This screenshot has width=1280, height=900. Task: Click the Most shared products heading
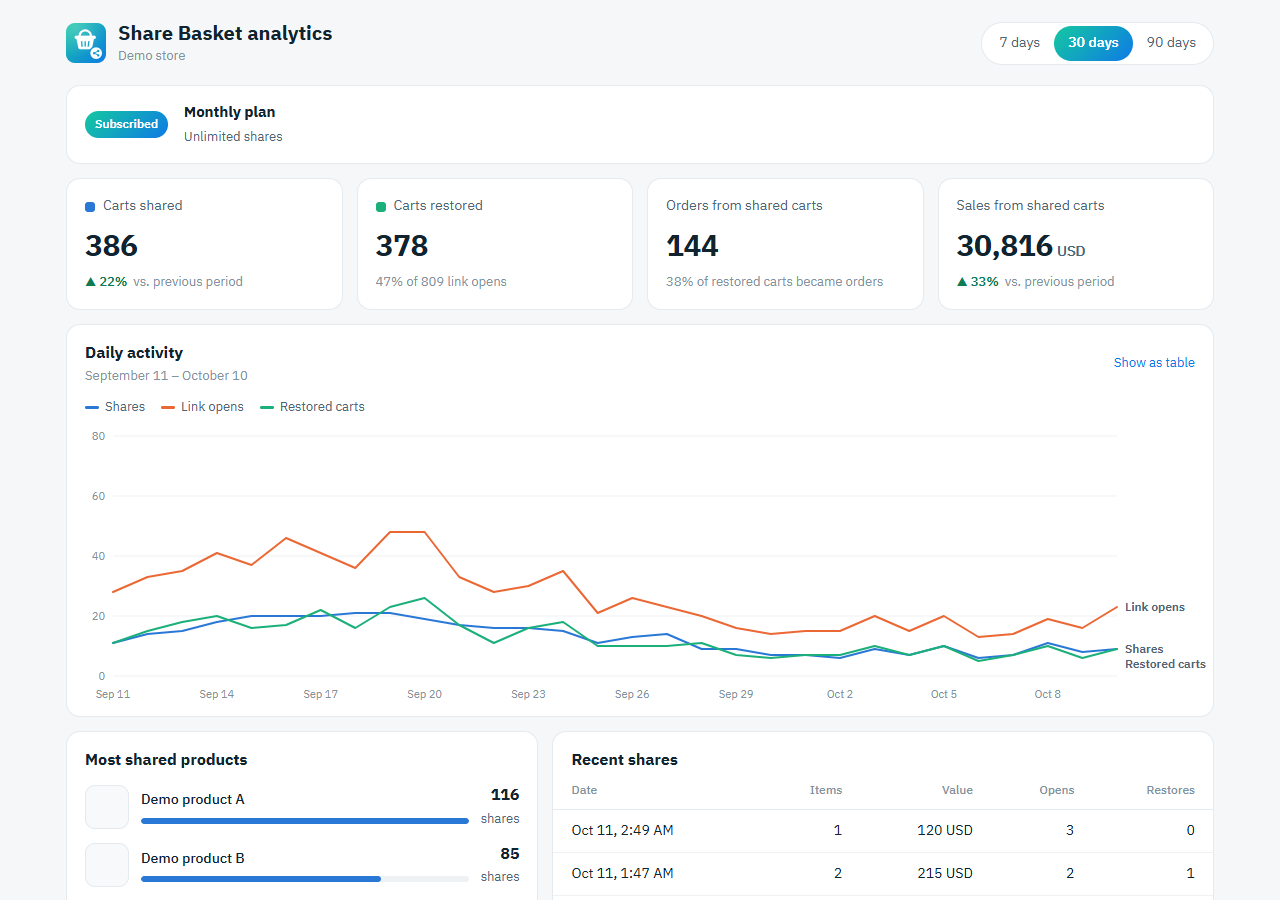pyautogui.click(x=166, y=760)
